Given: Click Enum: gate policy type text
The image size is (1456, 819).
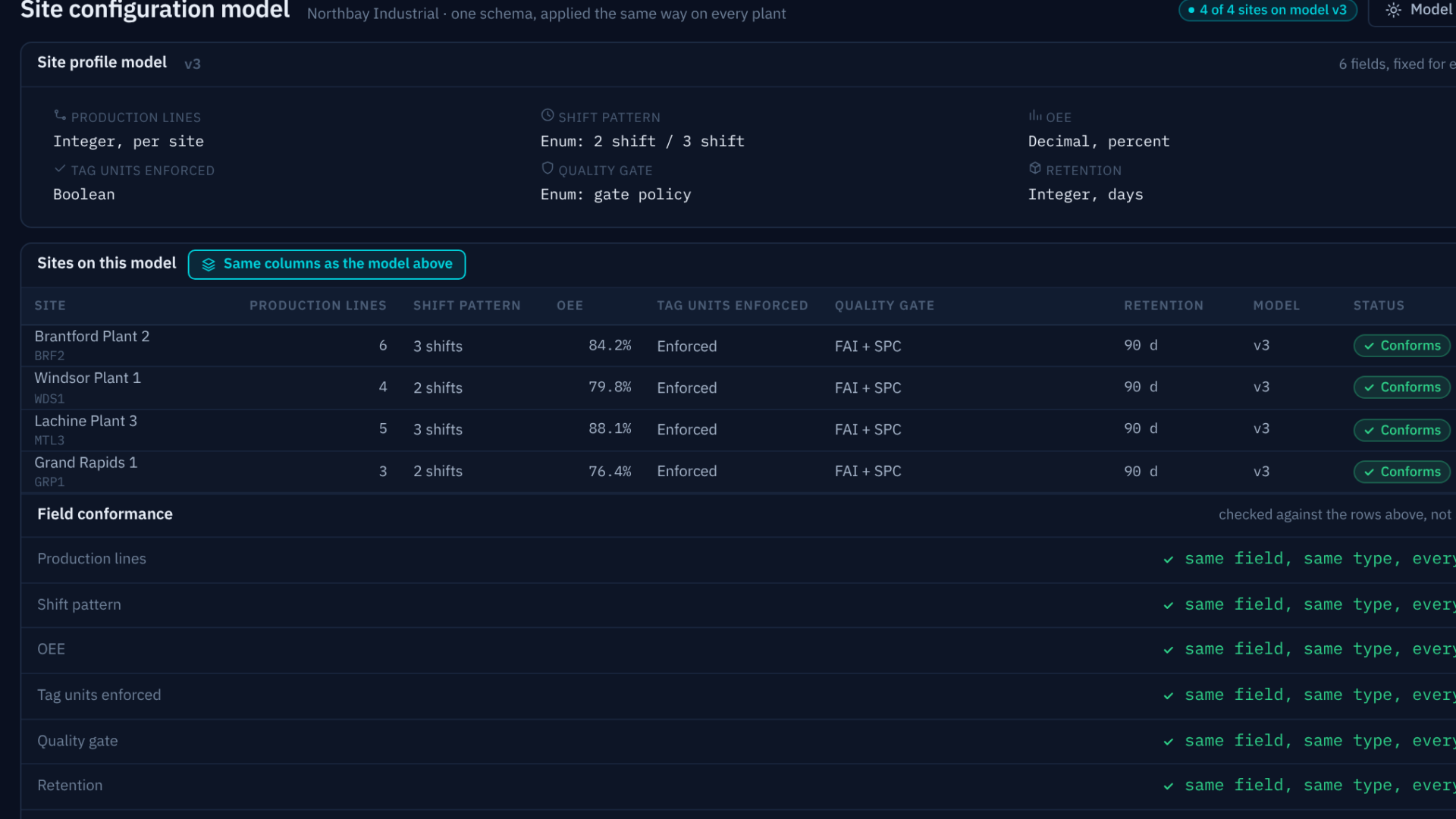Looking at the screenshot, I should (x=616, y=195).
